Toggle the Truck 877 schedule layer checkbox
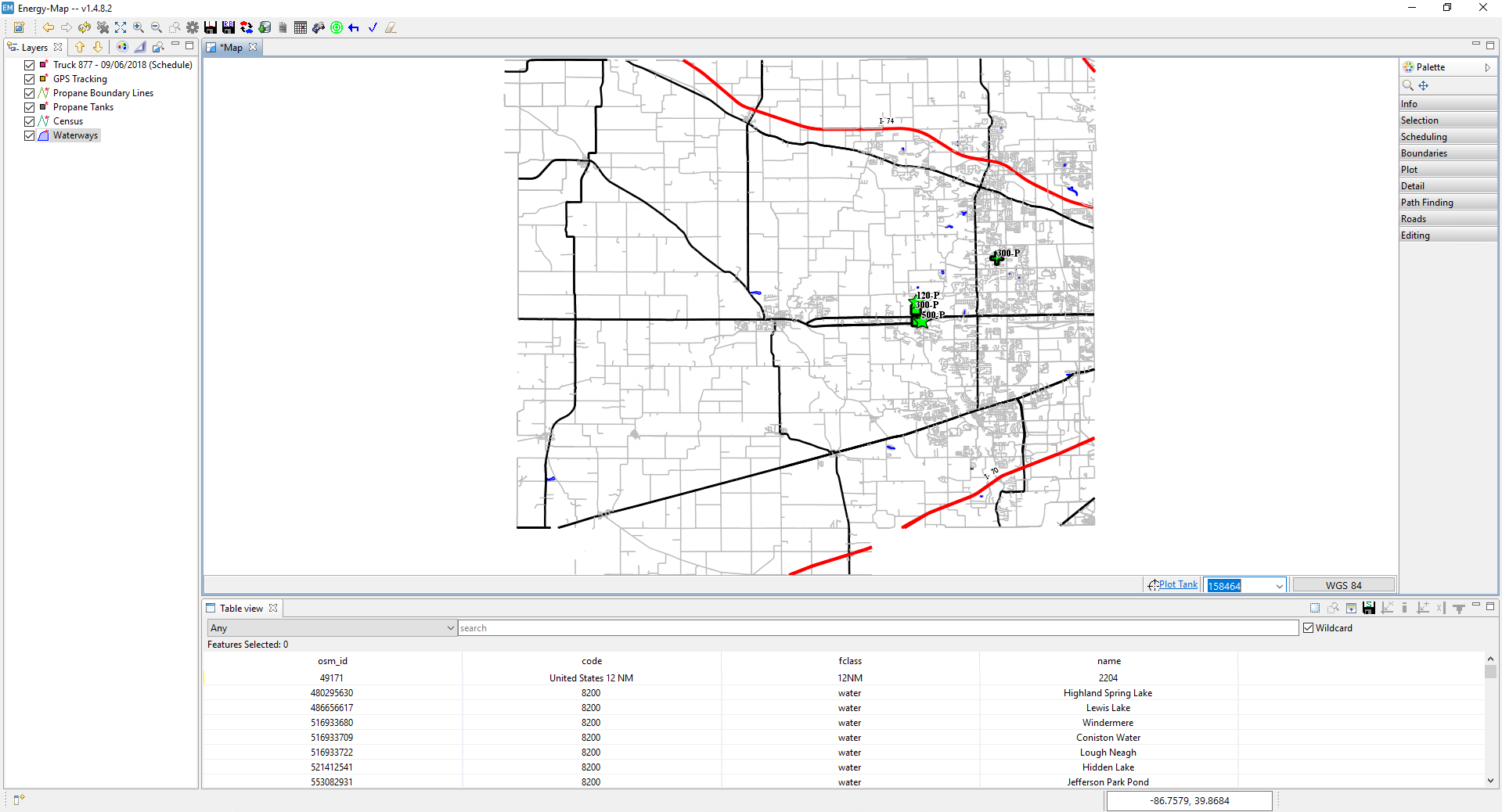This screenshot has width=1502, height=812. (30, 65)
